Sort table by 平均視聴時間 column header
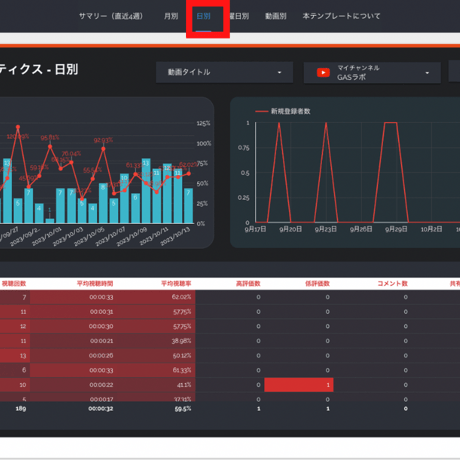Viewport: 460px width, 460px height. 95,284
